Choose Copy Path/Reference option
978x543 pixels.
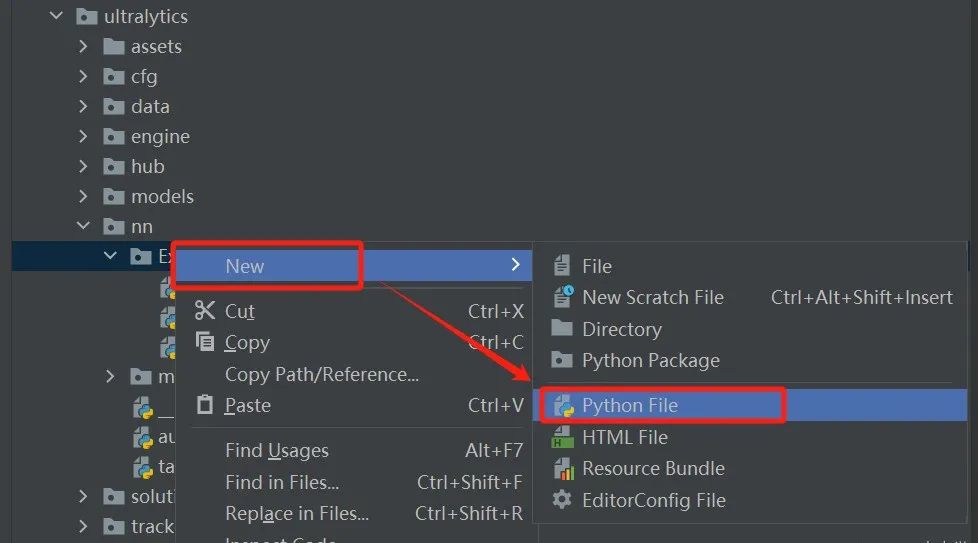(x=322, y=374)
